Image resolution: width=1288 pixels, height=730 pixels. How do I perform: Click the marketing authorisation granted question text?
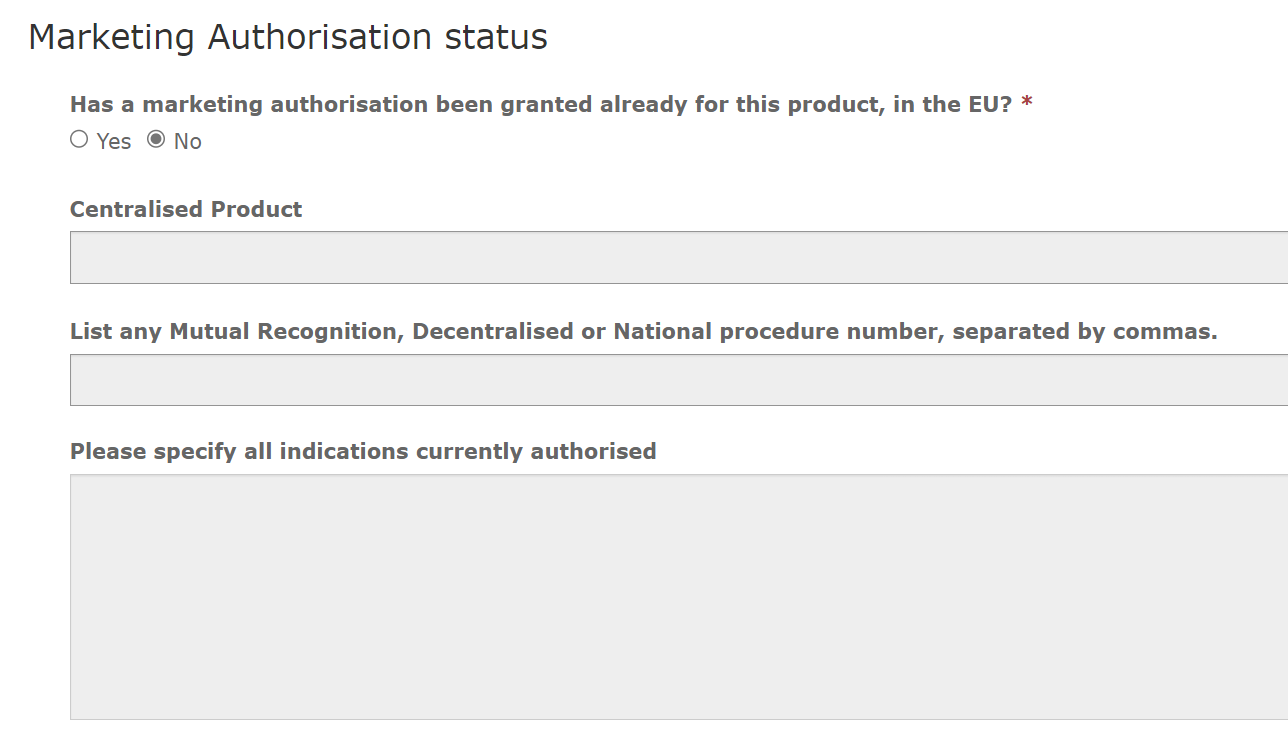click(540, 104)
